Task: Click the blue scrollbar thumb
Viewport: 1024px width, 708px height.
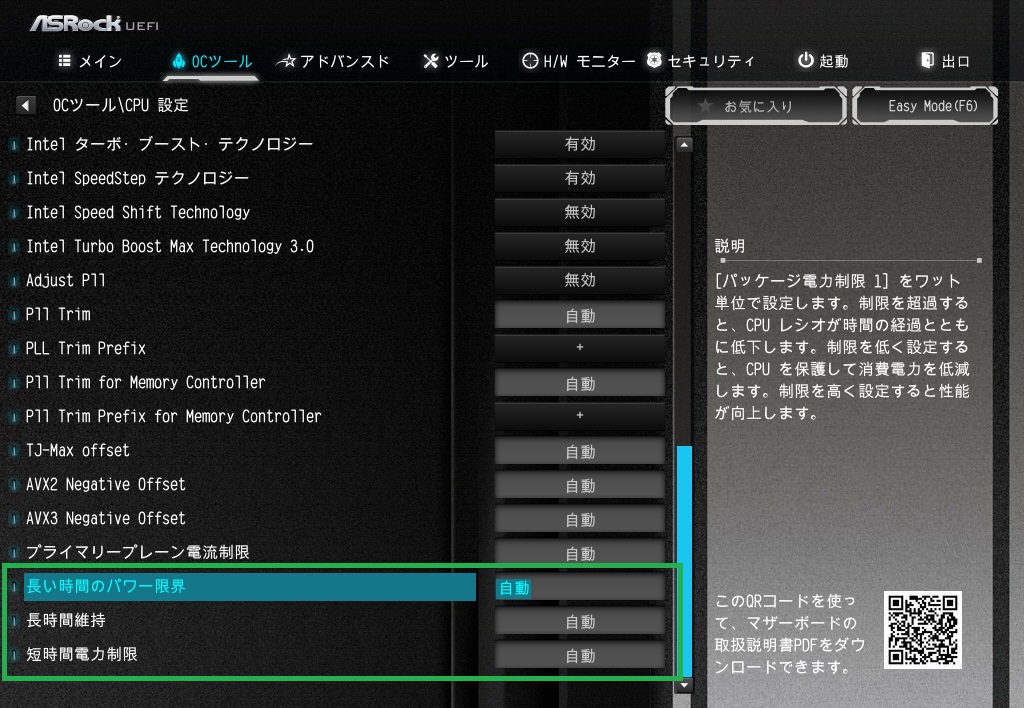Action: coord(684,562)
